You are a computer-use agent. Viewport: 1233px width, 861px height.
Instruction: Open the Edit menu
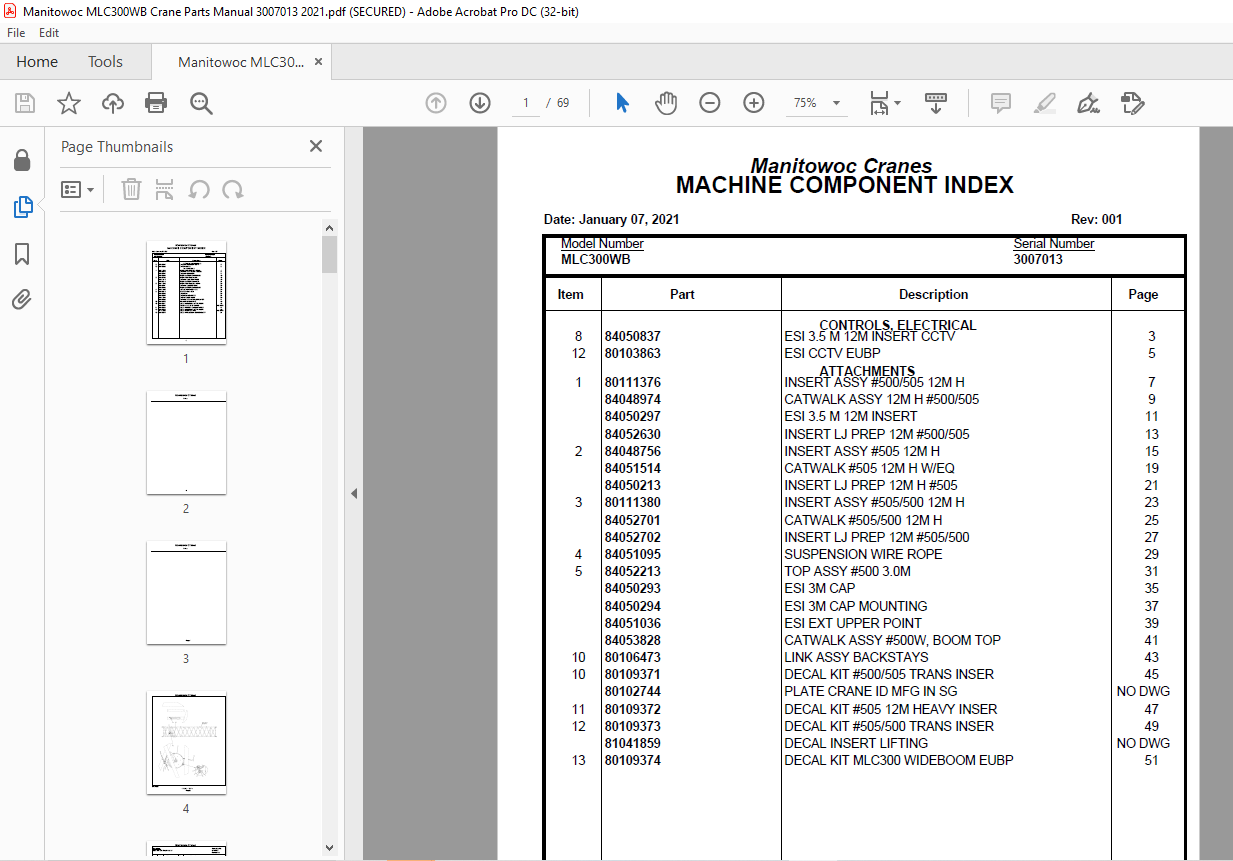point(49,33)
